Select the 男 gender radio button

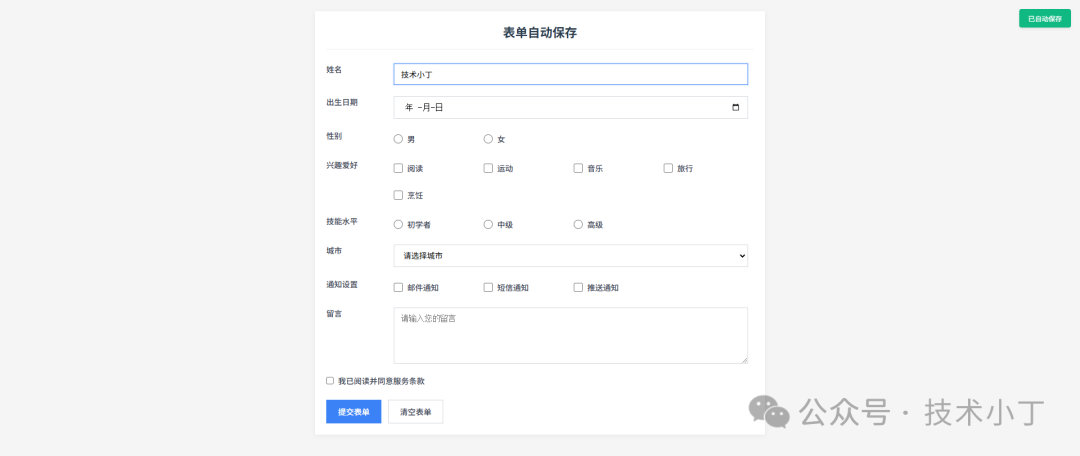pos(398,139)
